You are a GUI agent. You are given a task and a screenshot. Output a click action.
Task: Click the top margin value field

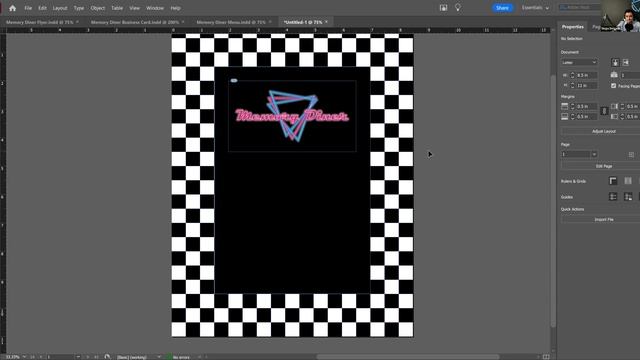(587, 106)
